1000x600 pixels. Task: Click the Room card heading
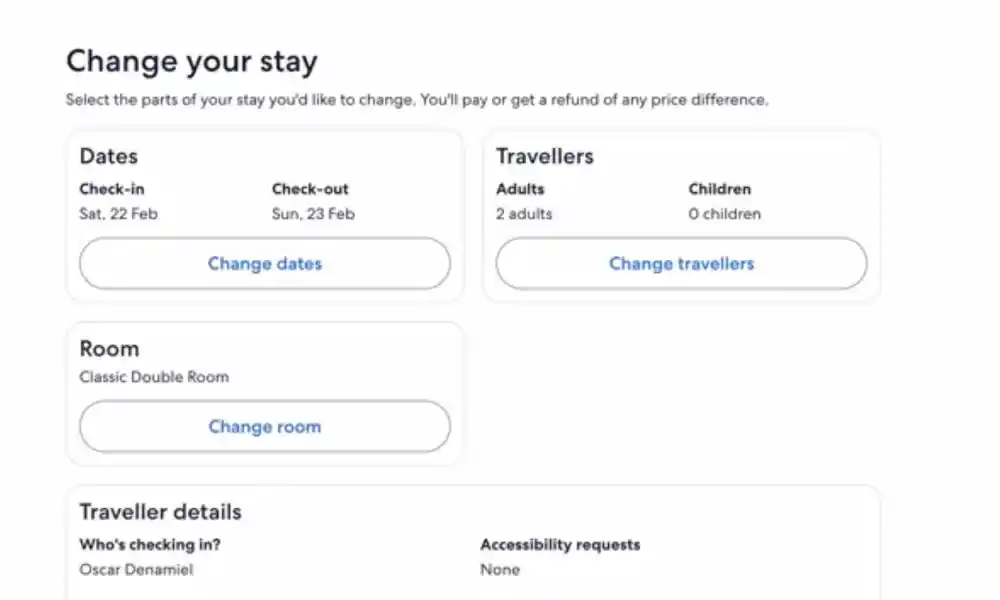click(x=109, y=349)
